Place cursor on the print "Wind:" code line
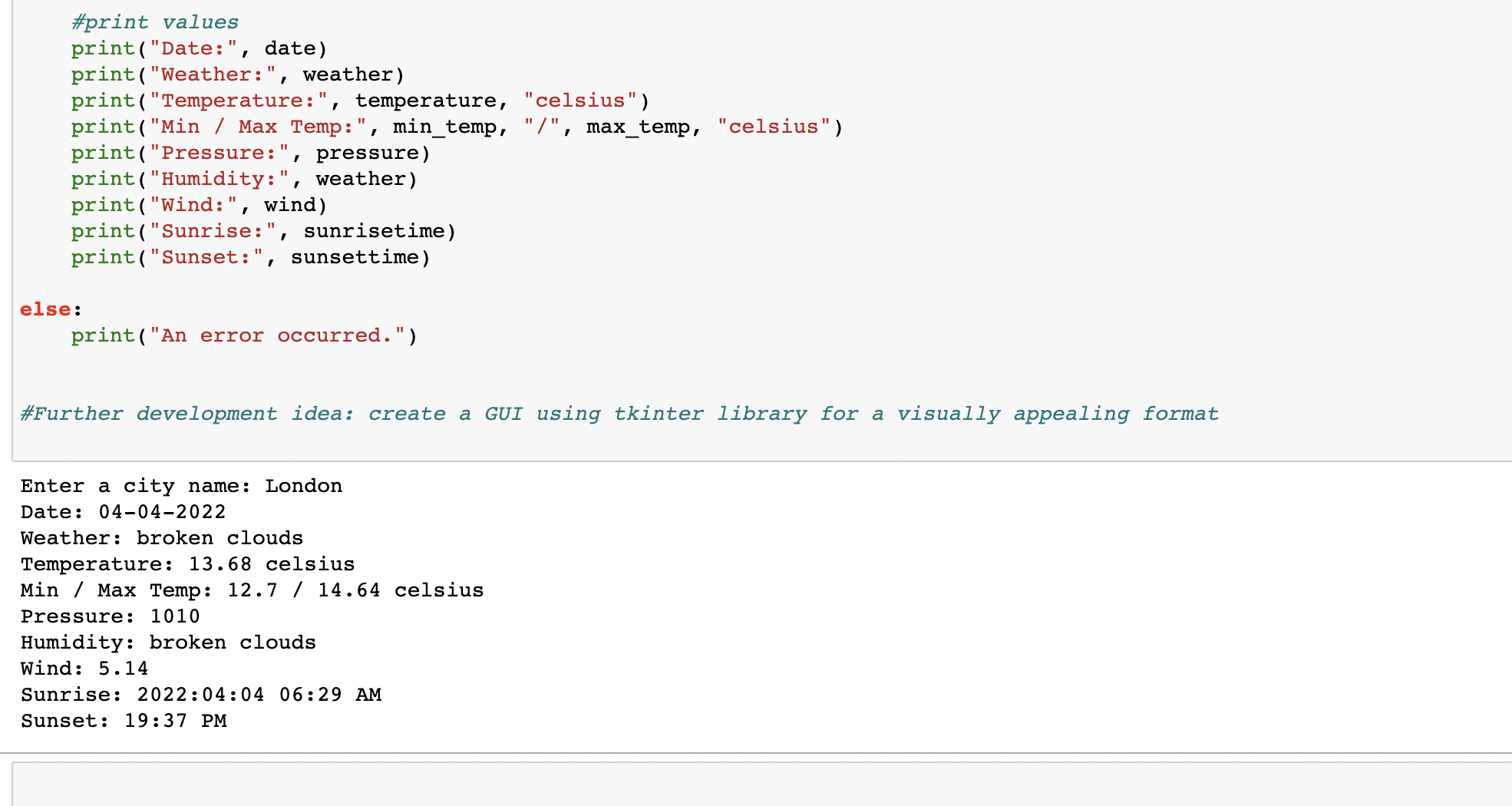This screenshot has width=1512, height=806. pos(199,205)
